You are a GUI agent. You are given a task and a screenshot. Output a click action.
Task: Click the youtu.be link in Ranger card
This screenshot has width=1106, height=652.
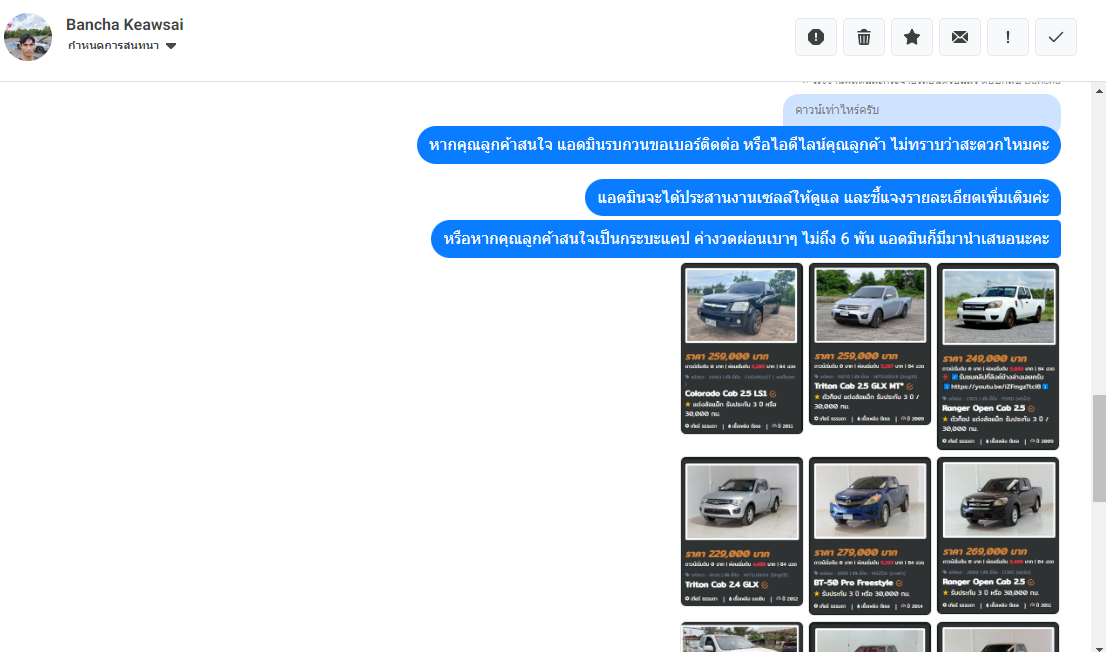click(x=995, y=387)
